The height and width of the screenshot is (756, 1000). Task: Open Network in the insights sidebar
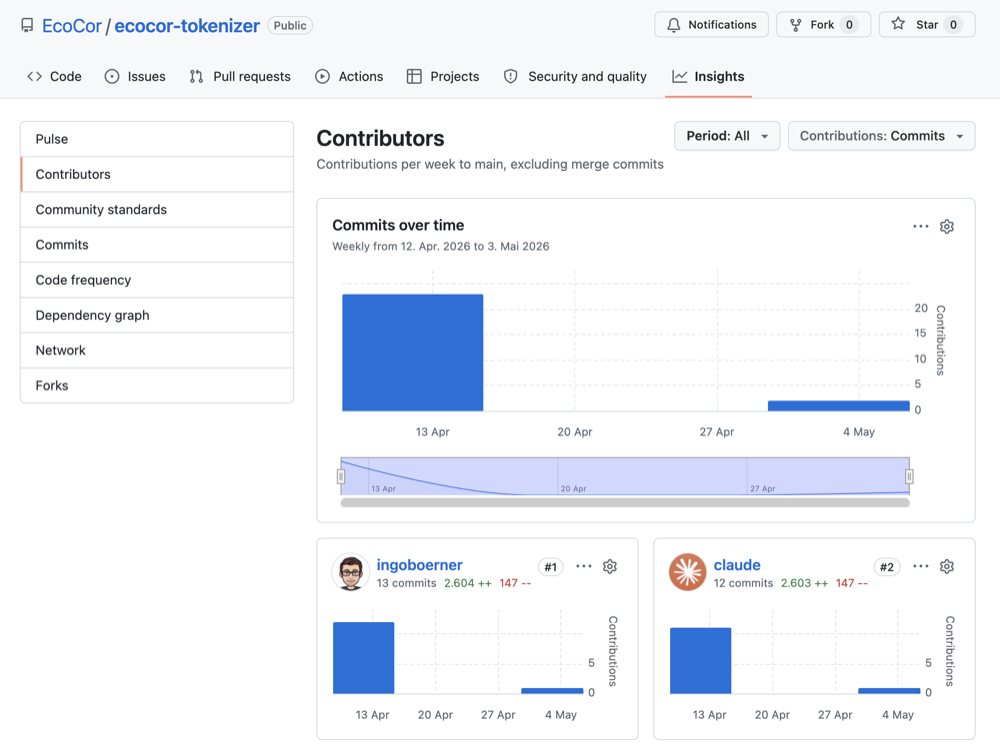pyautogui.click(x=157, y=350)
